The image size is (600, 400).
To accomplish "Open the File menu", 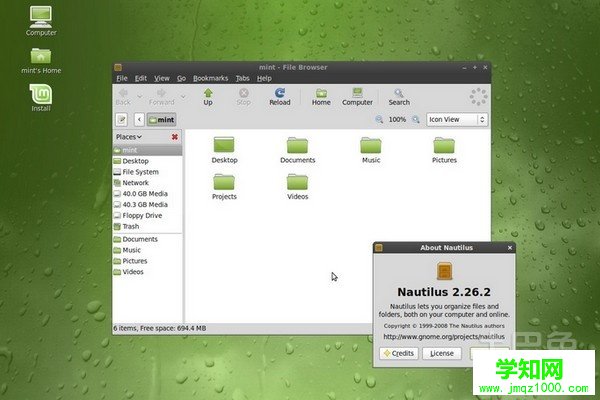I will coord(122,78).
